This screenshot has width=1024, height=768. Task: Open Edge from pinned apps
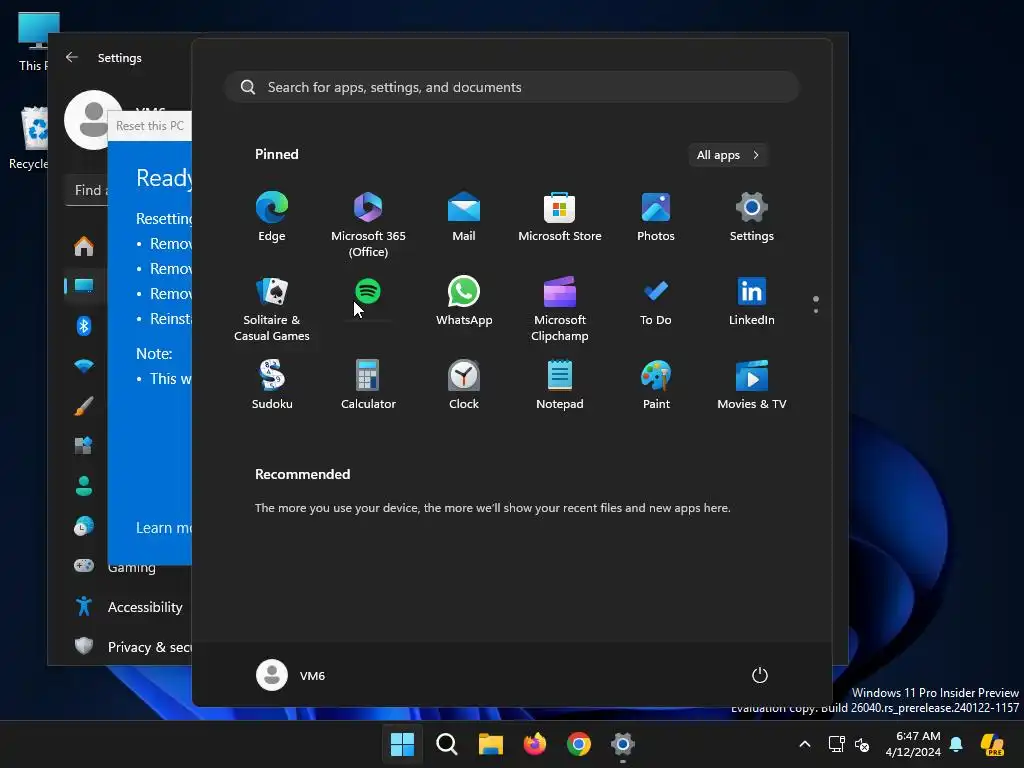pyautogui.click(x=272, y=217)
